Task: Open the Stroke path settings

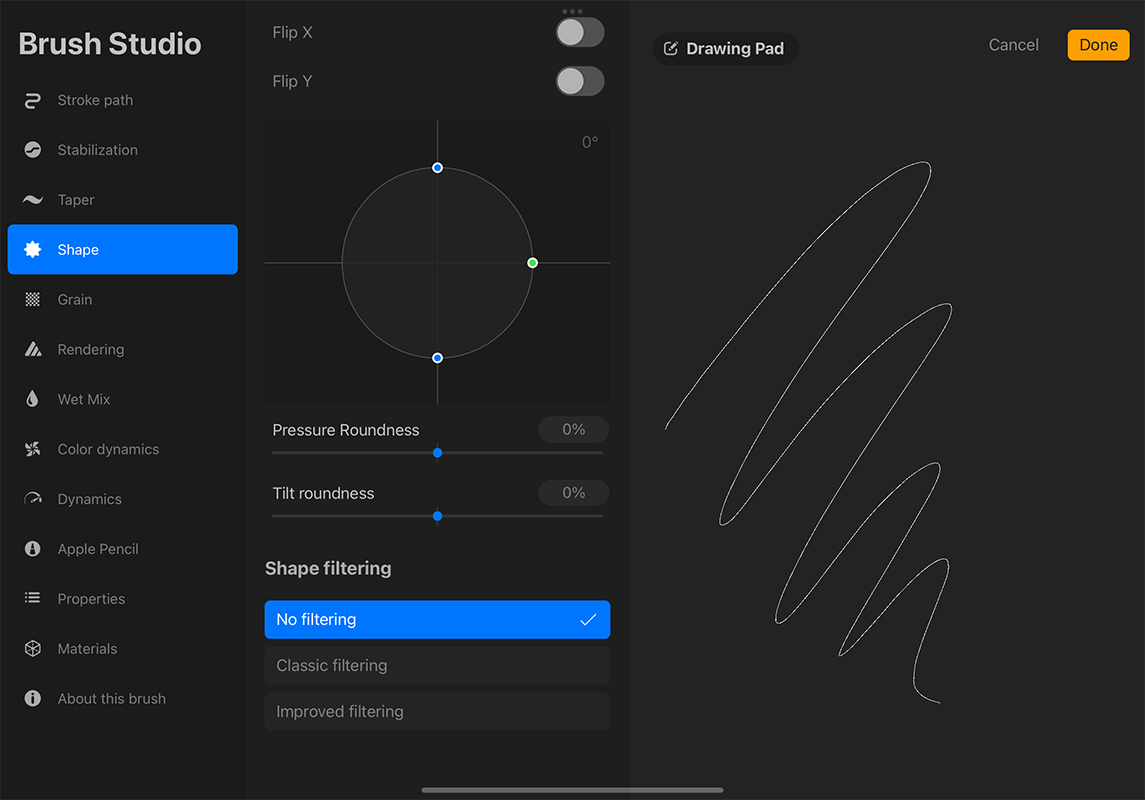Action: pyautogui.click(x=95, y=100)
